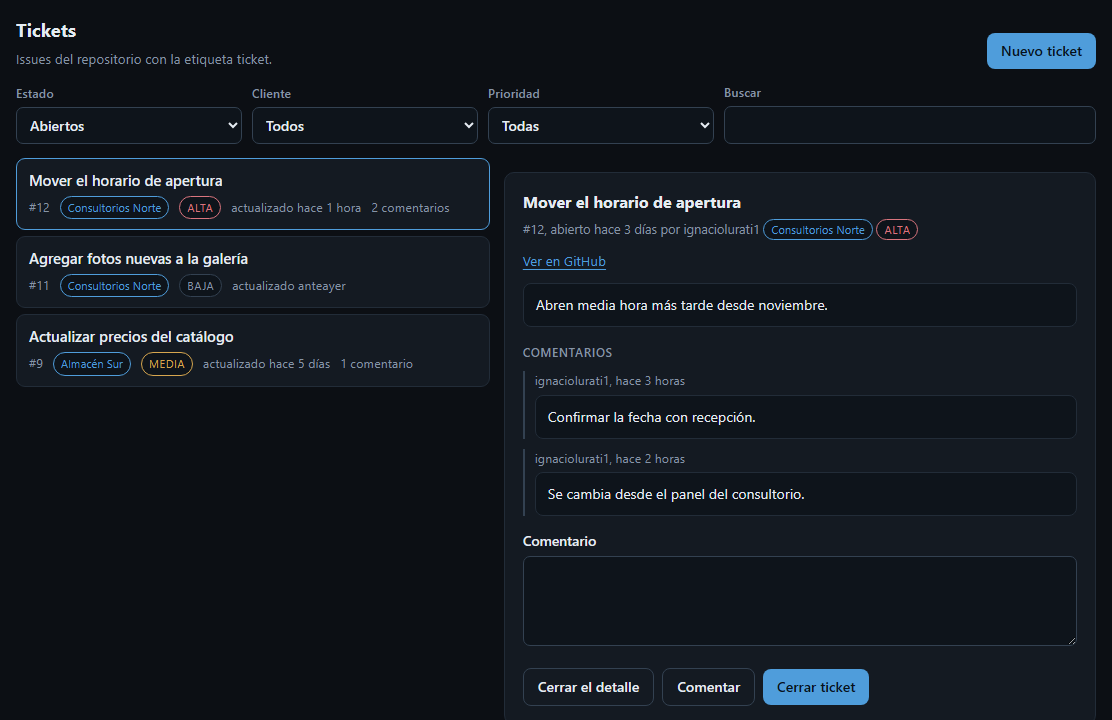
Task: Open ticket 'Actualizar precios del catálogo'
Action: [252, 350]
